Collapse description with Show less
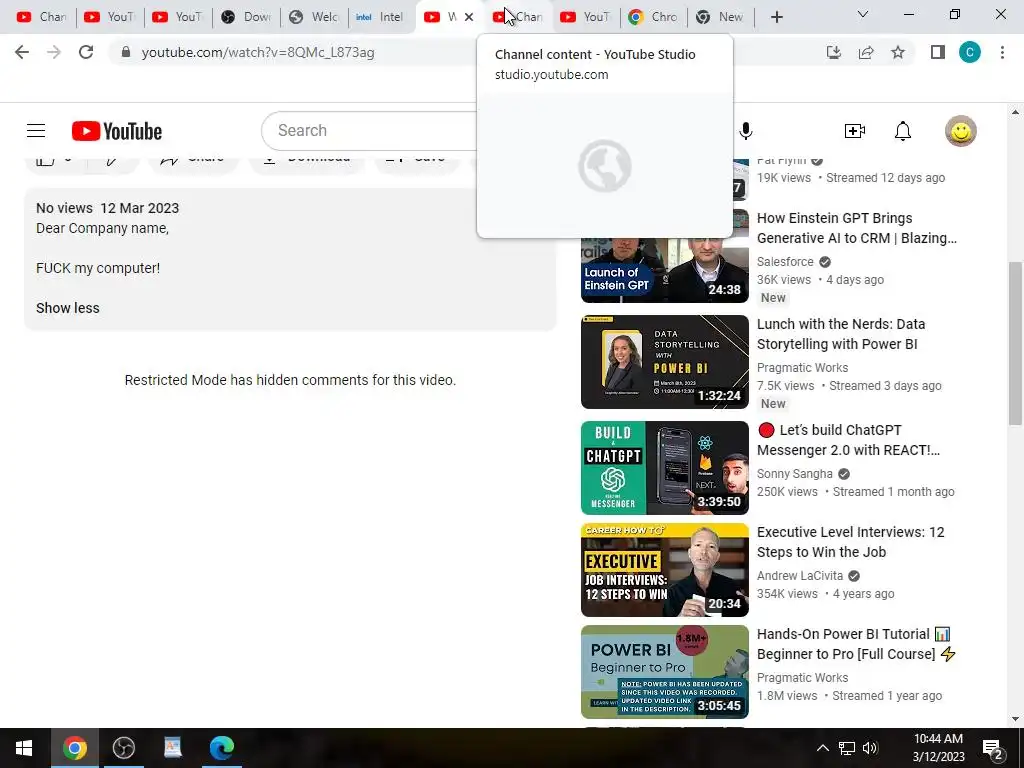The height and width of the screenshot is (768, 1024). tap(68, 308)
